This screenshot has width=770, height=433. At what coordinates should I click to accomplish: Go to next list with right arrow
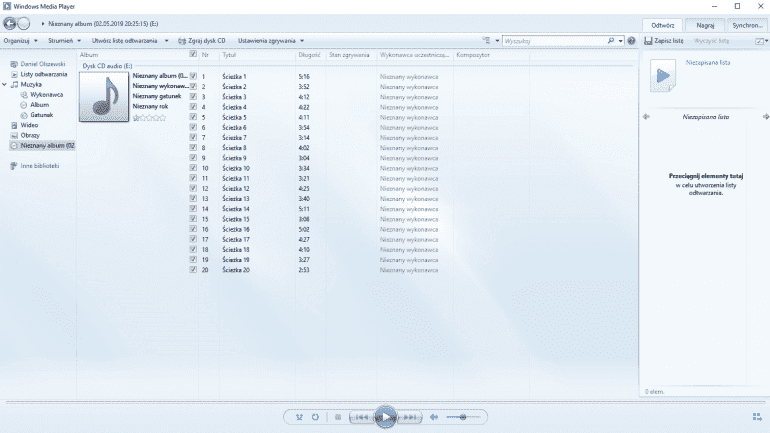click(766, 117)
